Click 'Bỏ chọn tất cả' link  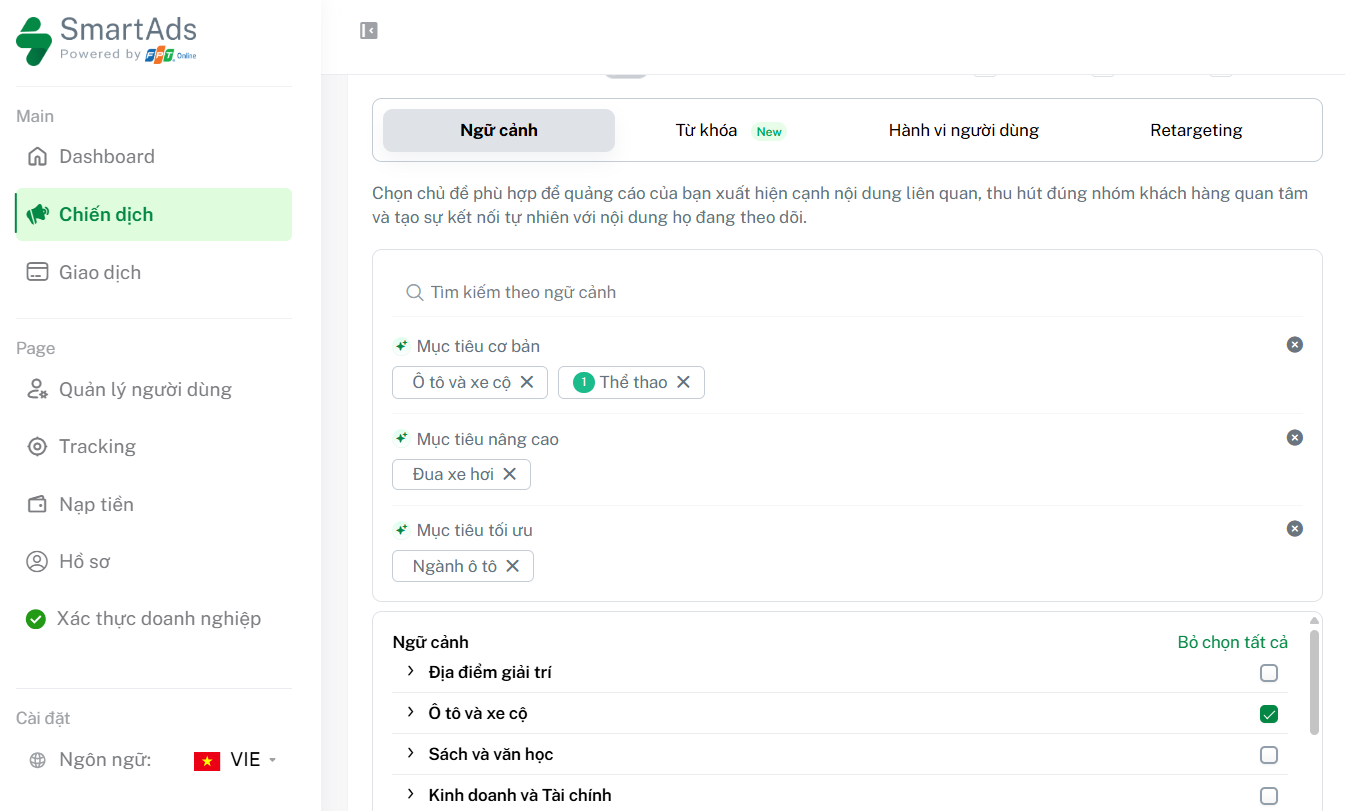tap(1232, 642)
